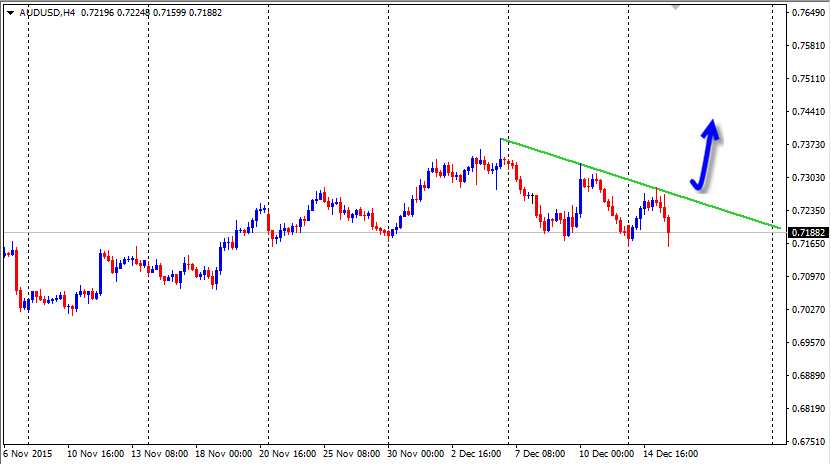This screenshot has height=464, width=831.
Task: Click the 0.73030 price axis label
Action: pyautogui.click(x=808, y=177)
